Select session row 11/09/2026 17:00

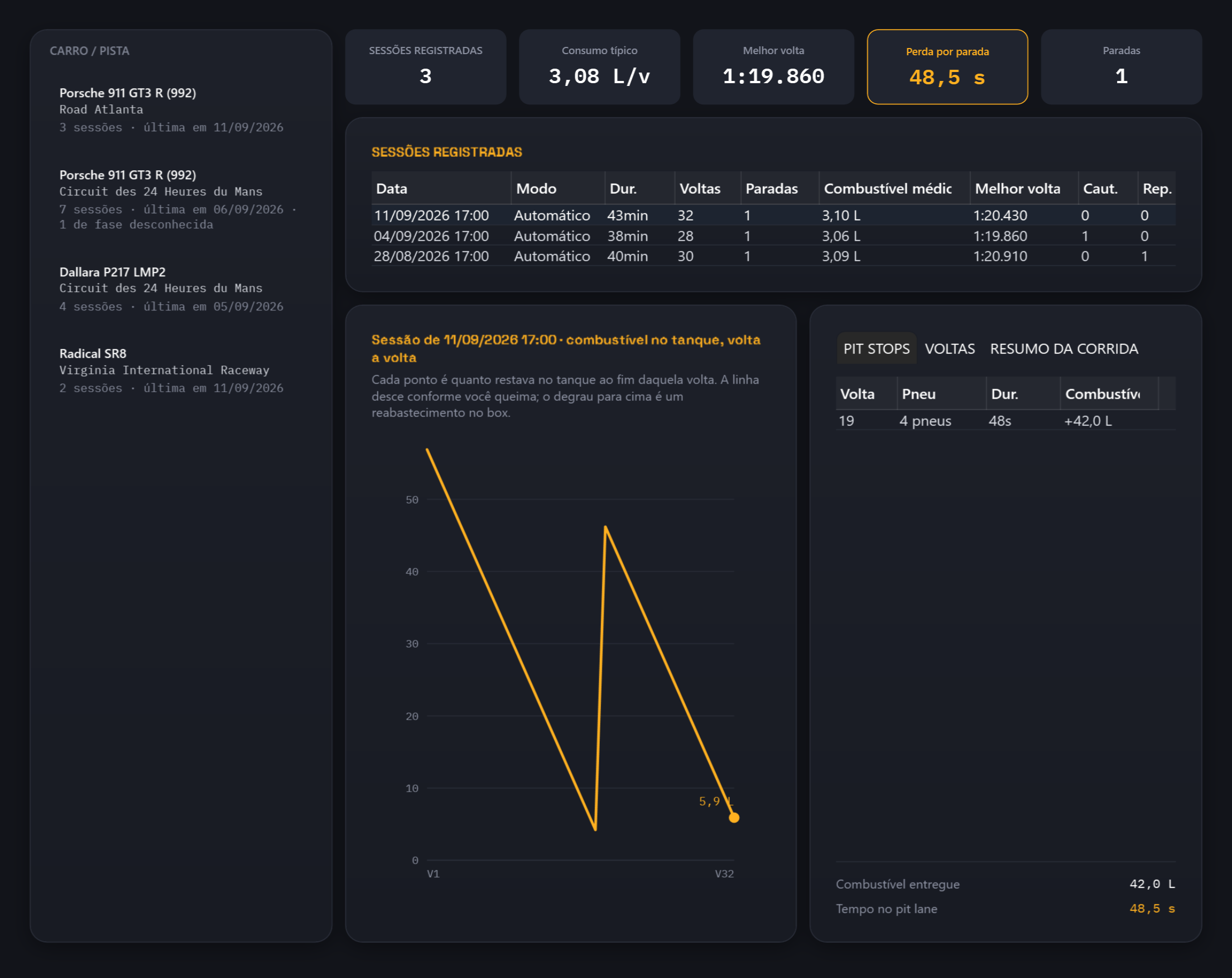[x=773, y=215]
